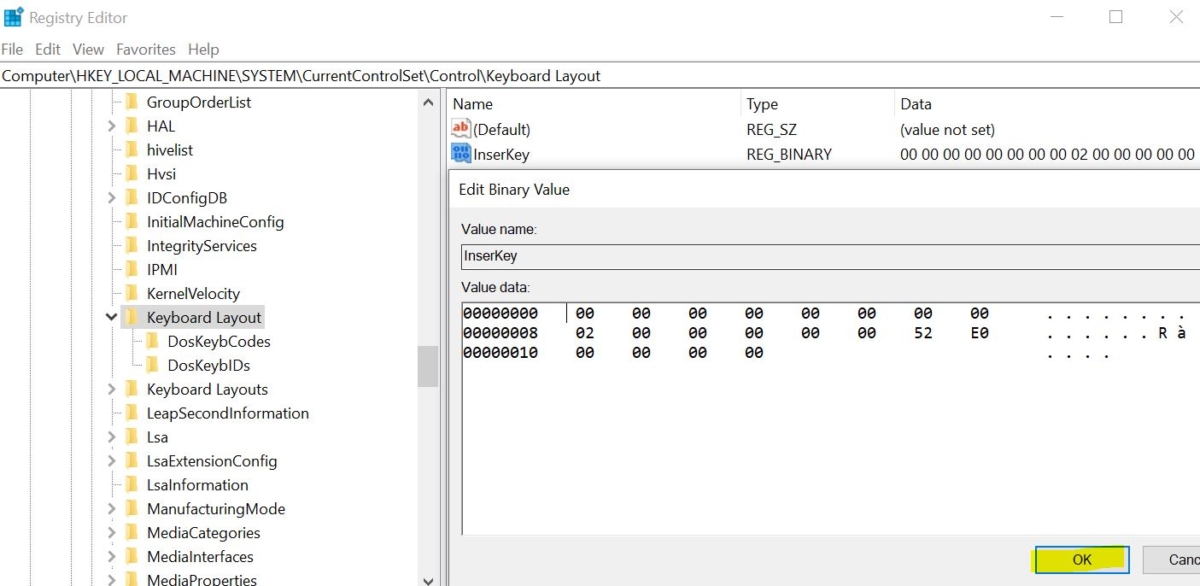The height and width of the screenshot is (586, 1200).
Task: Select the hivelist folder icon
Action: click(x=133, y=149)
